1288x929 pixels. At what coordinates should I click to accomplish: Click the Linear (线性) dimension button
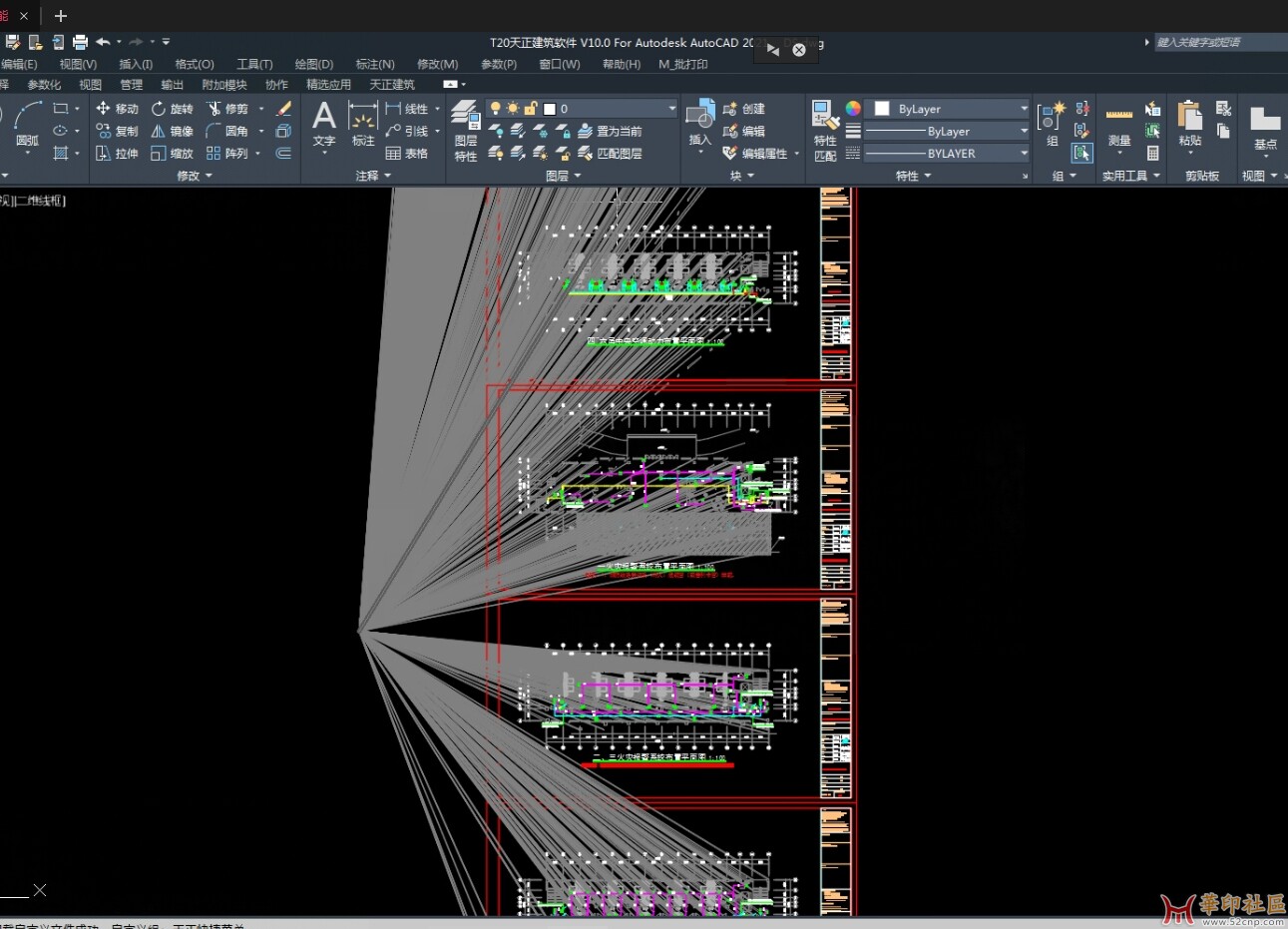407,109
